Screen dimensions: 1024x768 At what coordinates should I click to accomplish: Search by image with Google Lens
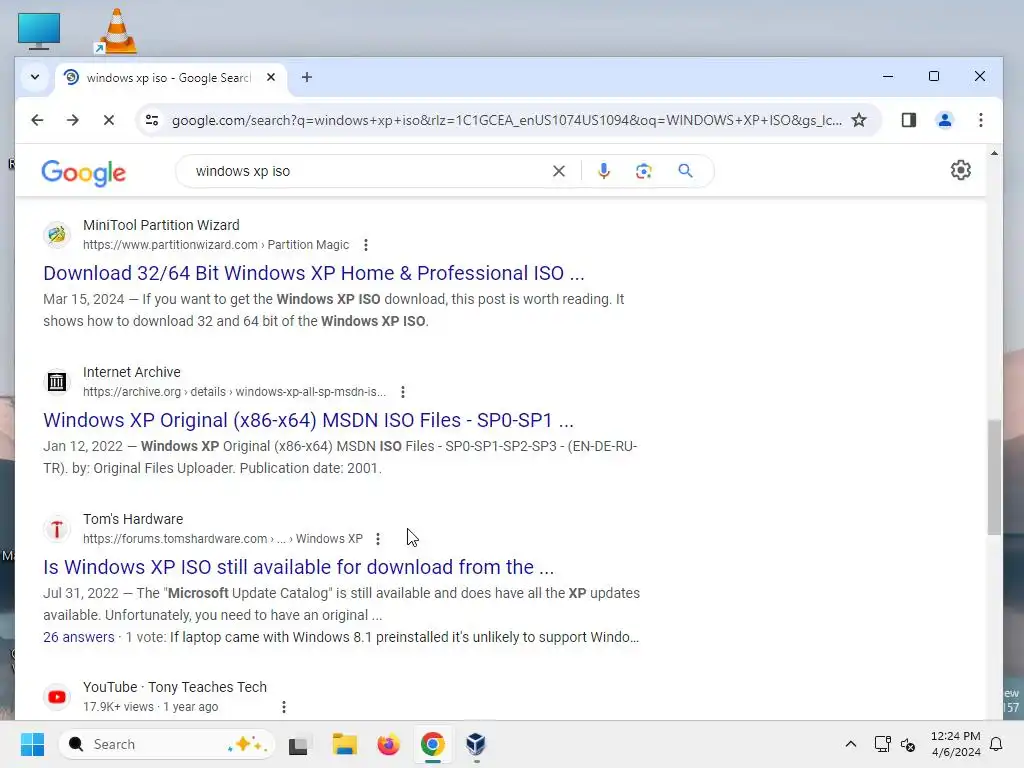click(643, 171)
